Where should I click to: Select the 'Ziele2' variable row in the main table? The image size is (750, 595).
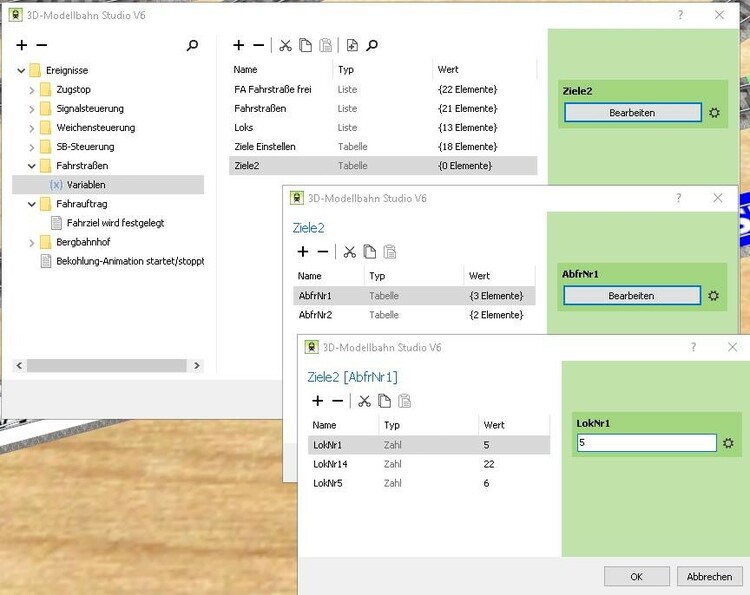383,165
